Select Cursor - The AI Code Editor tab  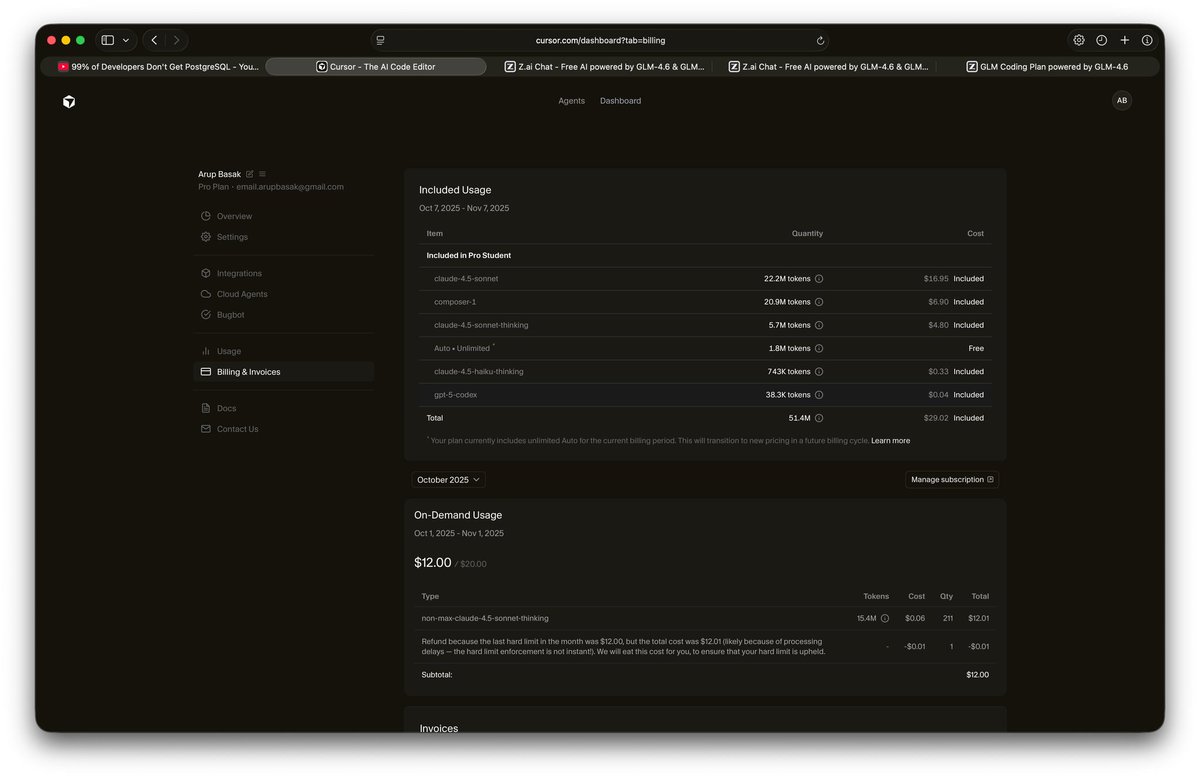pos(376,67)
